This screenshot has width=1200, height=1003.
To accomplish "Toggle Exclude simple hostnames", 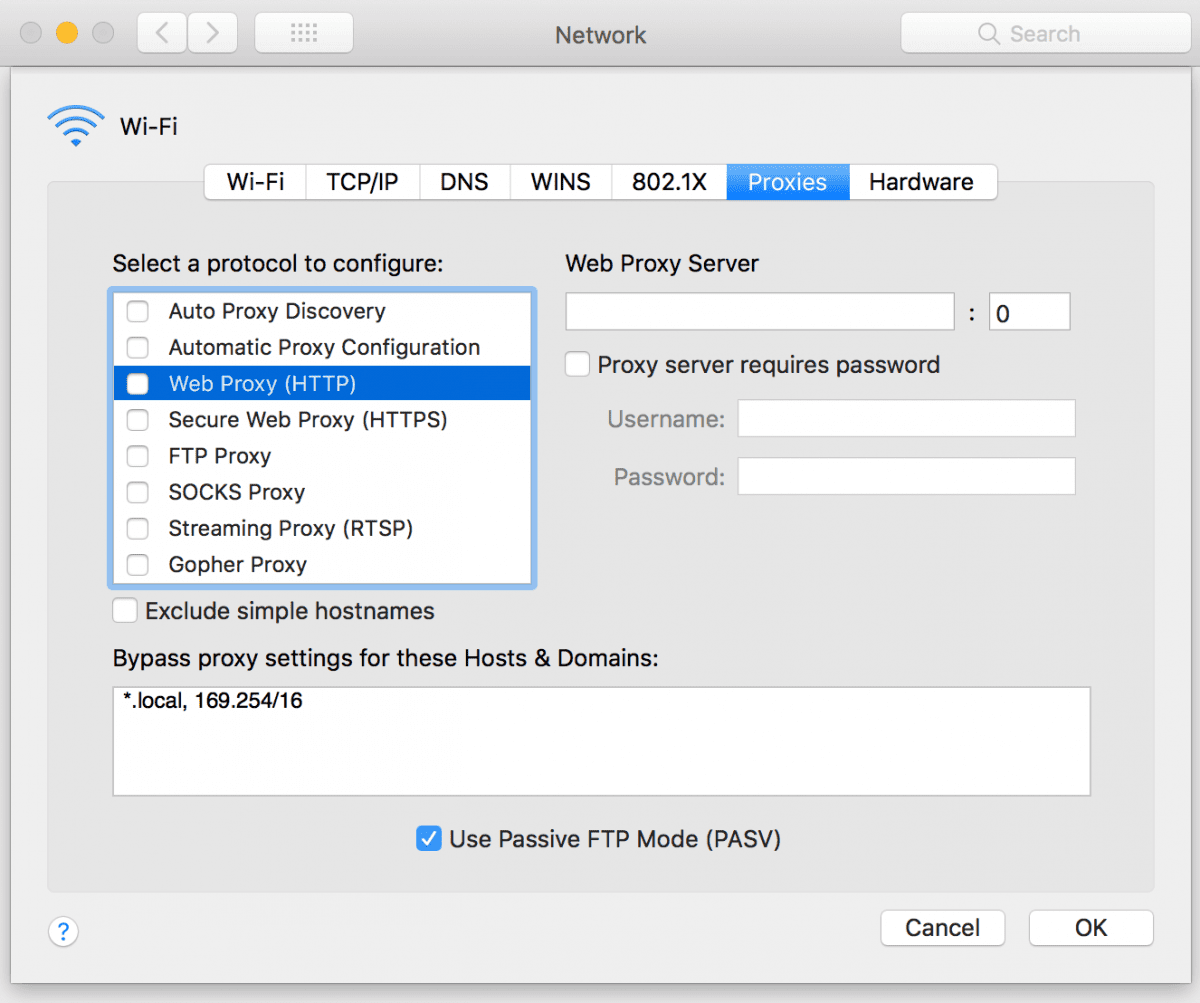I will (124, 610).
